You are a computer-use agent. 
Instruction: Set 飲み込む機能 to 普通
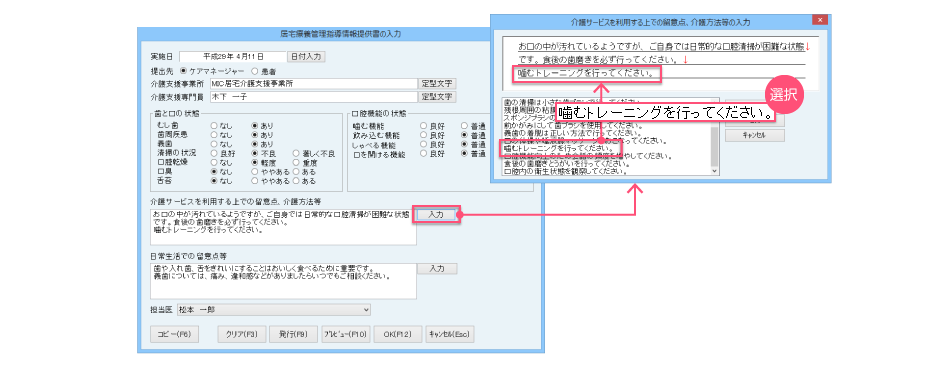point(464,135)
